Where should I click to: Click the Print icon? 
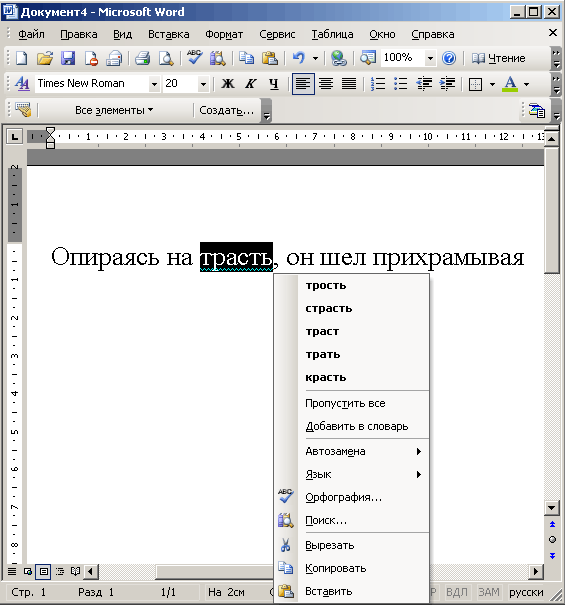114,58
